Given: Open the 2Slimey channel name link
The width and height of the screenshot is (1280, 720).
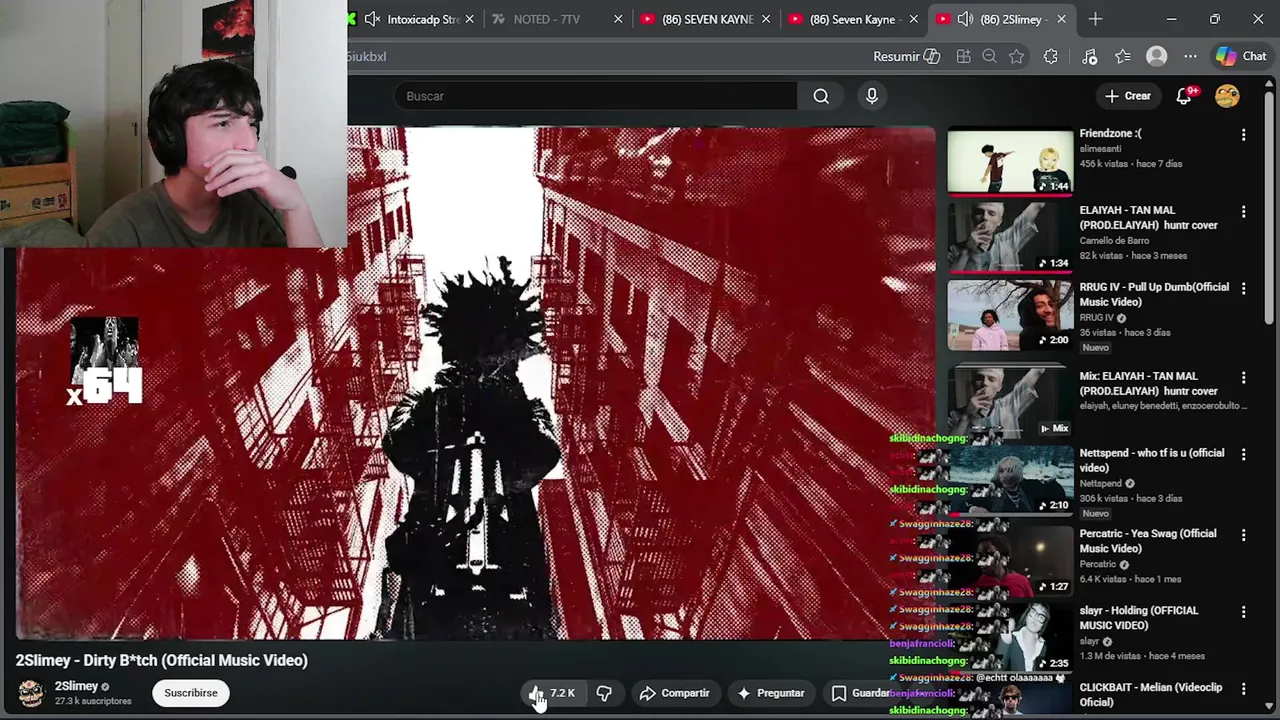Looking at the screenshot, I should 76,686.
